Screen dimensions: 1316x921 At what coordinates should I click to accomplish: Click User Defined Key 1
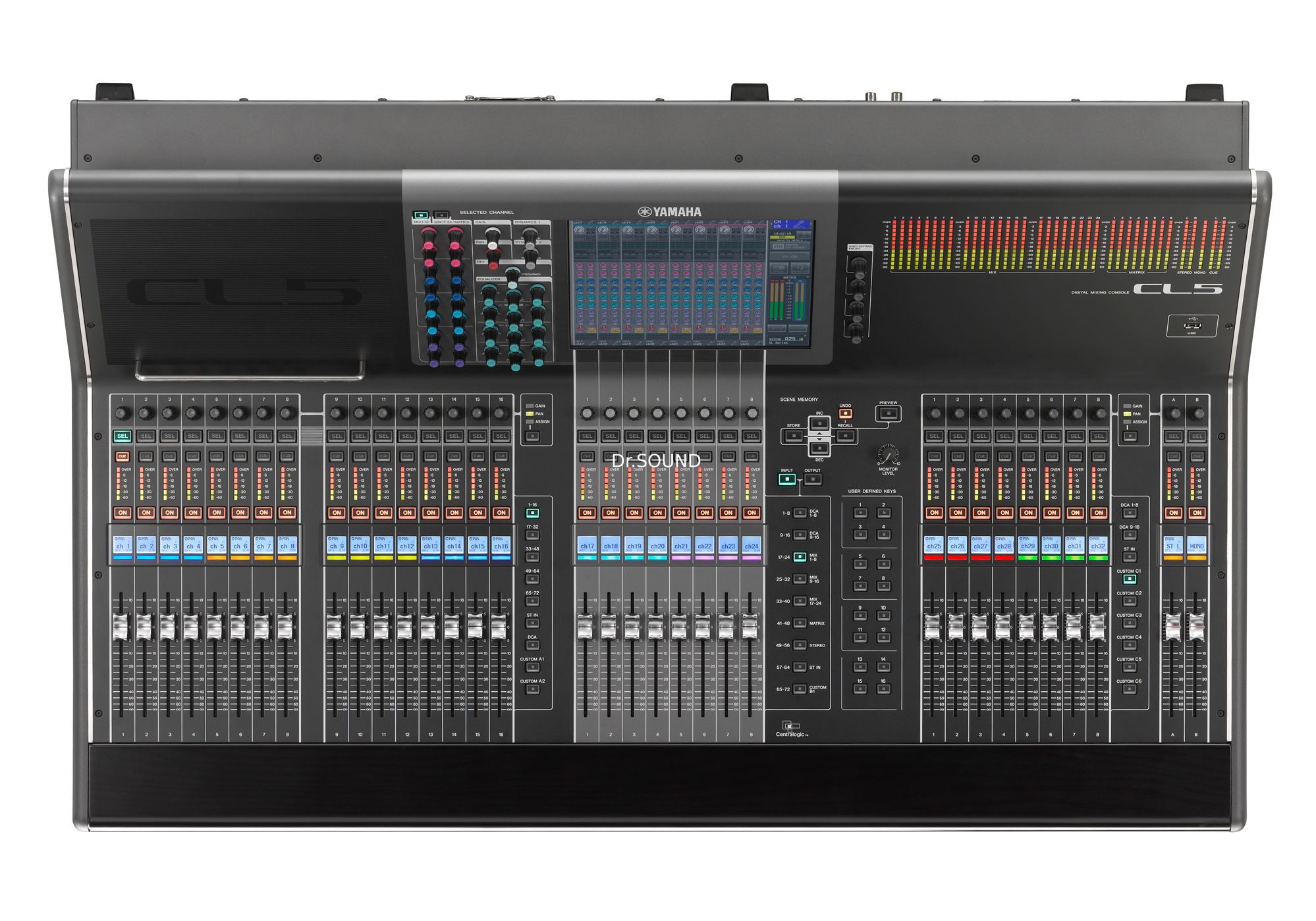tap(860, 513)
